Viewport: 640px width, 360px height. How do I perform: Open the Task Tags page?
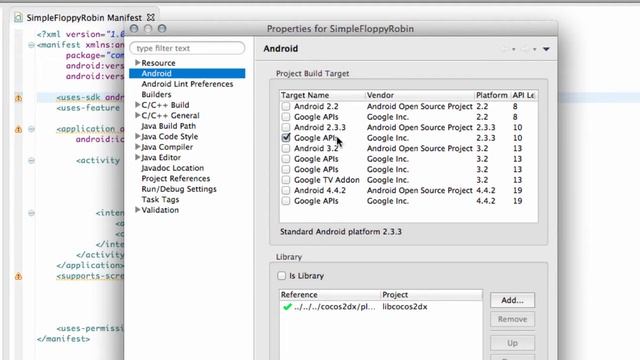[160, 200]
